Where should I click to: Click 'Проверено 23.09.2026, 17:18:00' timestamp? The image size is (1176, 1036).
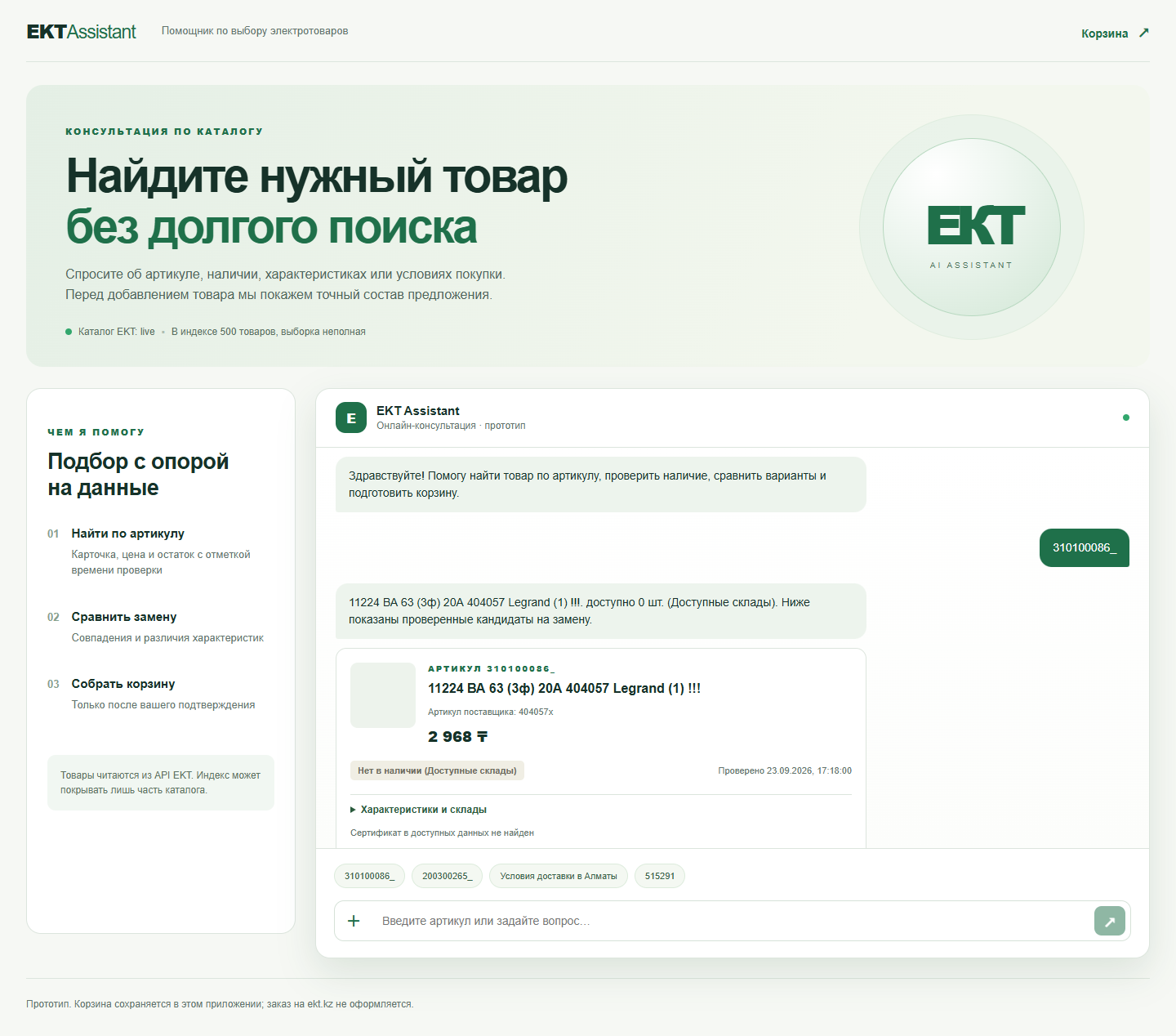pyautogui.click(x=785, y=770)
